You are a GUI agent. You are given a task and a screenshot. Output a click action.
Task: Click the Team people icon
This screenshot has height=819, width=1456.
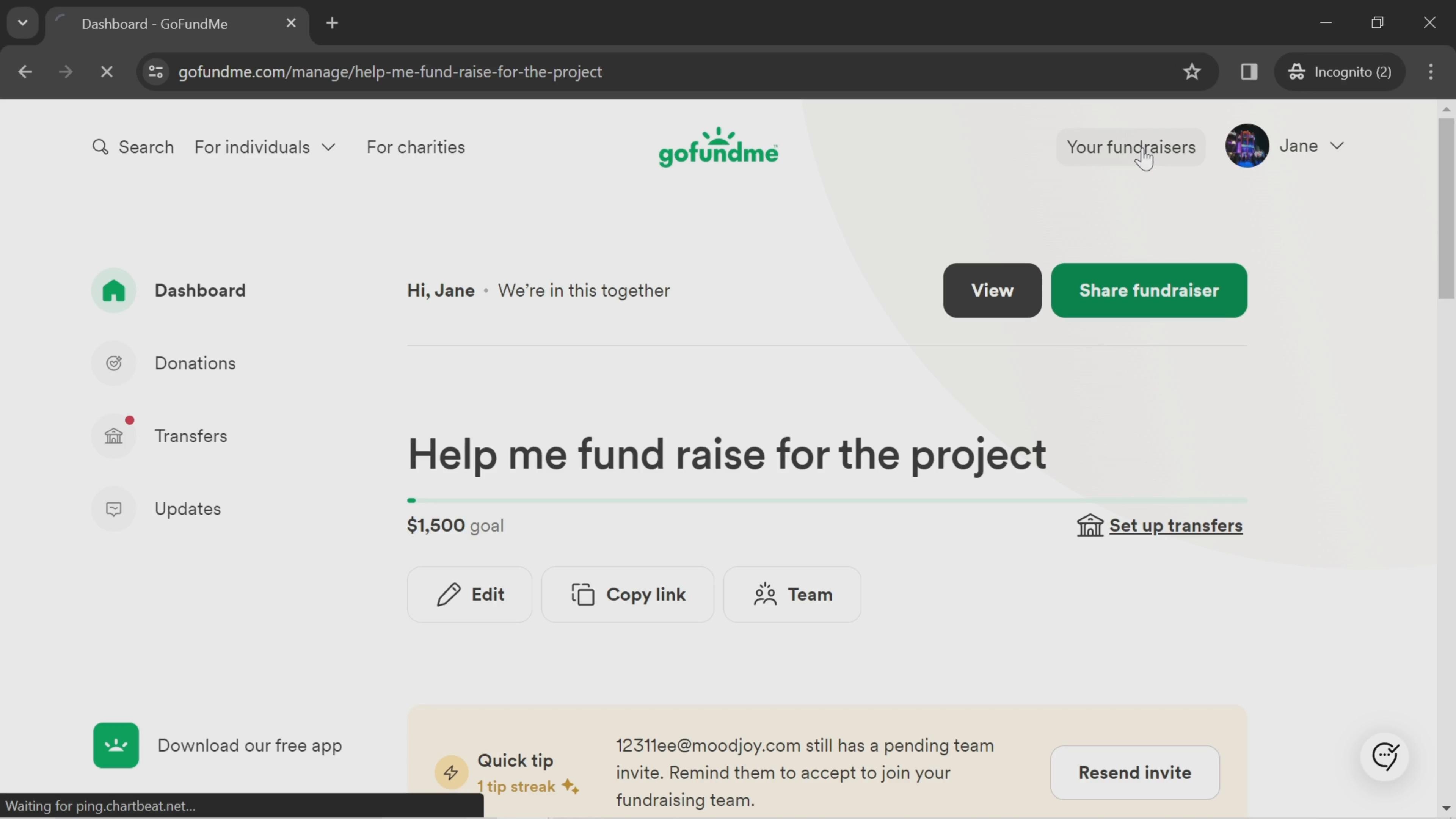click(765, 594)
